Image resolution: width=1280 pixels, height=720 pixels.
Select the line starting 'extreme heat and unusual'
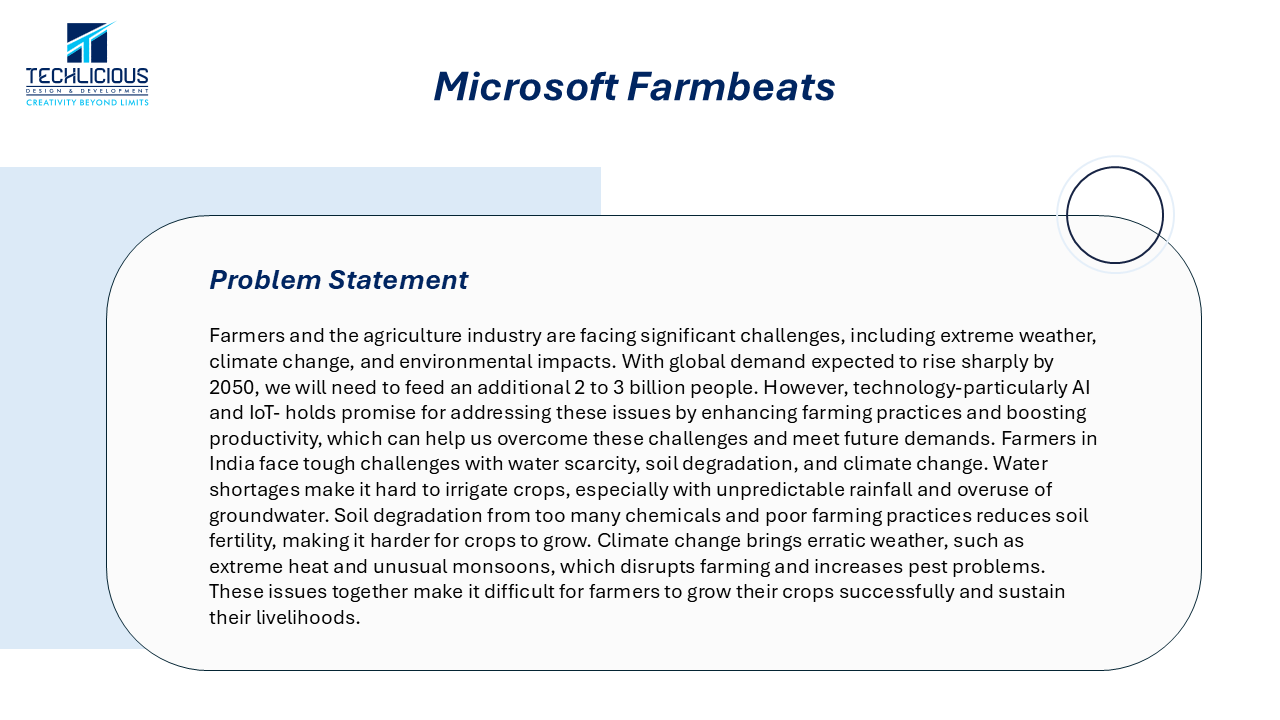point(627,567)
